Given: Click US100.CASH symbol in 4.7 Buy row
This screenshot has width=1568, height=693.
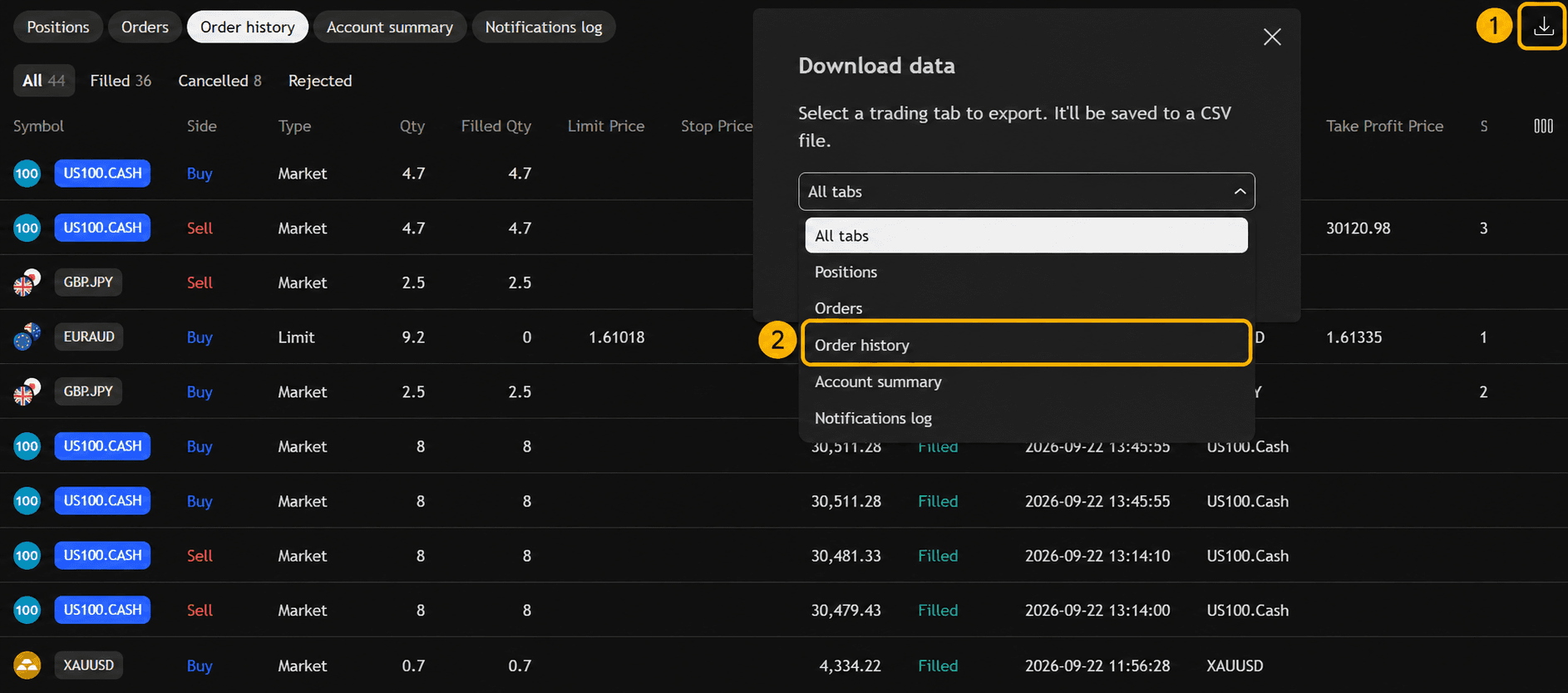Looking at the screenshot, I should coord(102,174).
